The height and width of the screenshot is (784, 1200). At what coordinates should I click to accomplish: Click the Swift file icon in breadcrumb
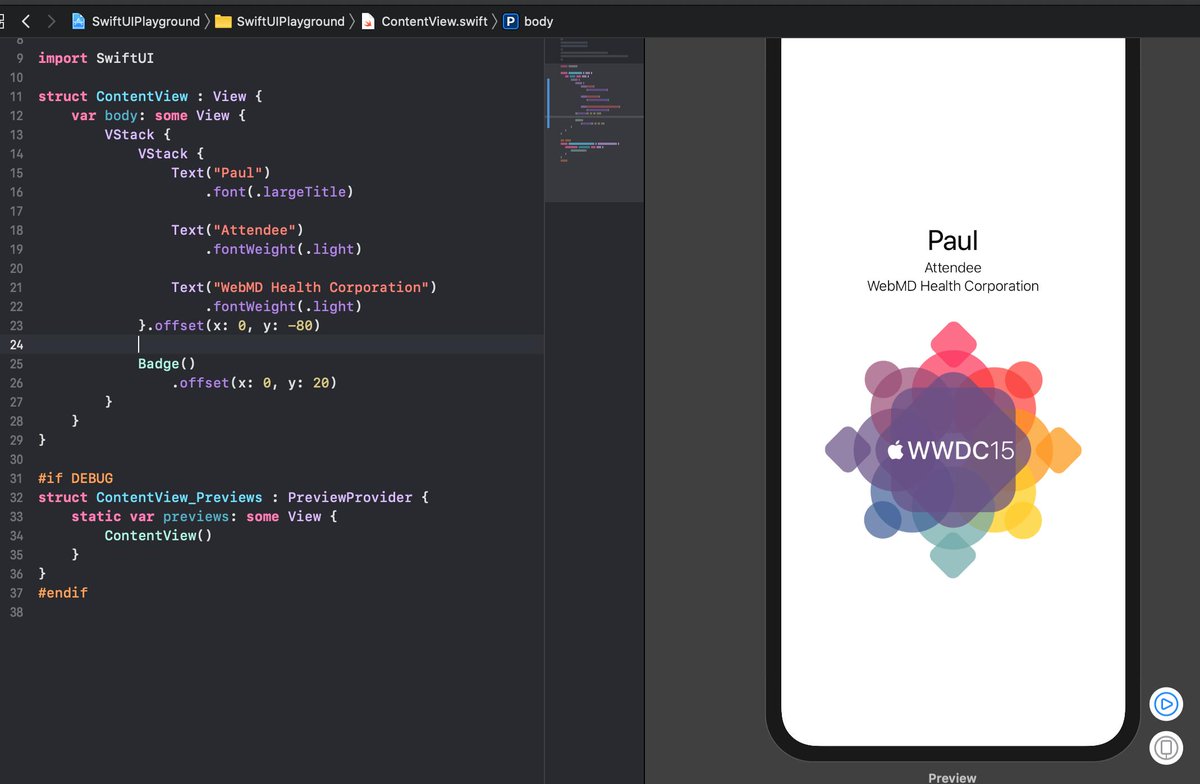click(x=369, y=21)
